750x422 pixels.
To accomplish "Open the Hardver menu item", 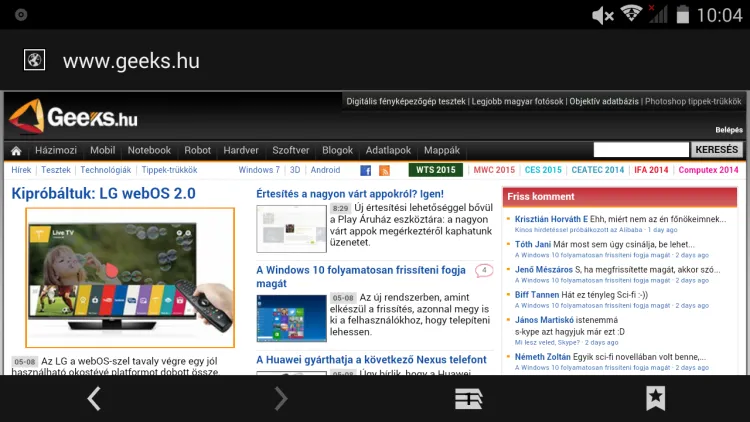I will 241,150.
